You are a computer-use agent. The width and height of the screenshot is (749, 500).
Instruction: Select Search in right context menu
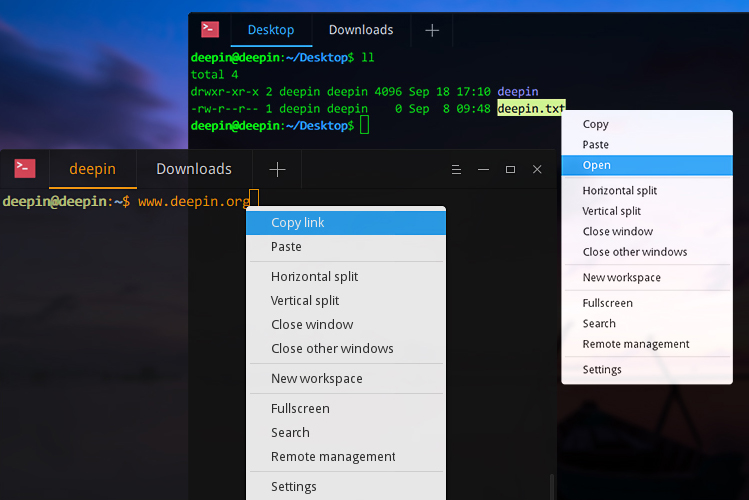pos(647,324)
